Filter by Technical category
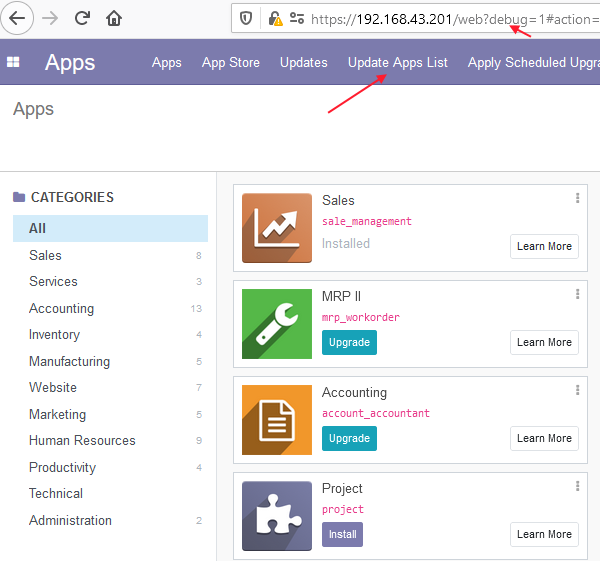 tap(110, 493)
